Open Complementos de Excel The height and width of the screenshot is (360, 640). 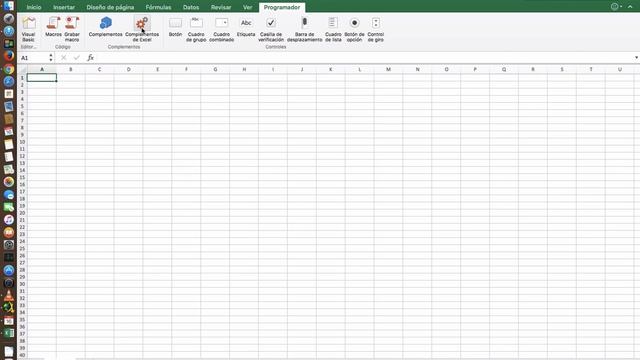point(142,29)
